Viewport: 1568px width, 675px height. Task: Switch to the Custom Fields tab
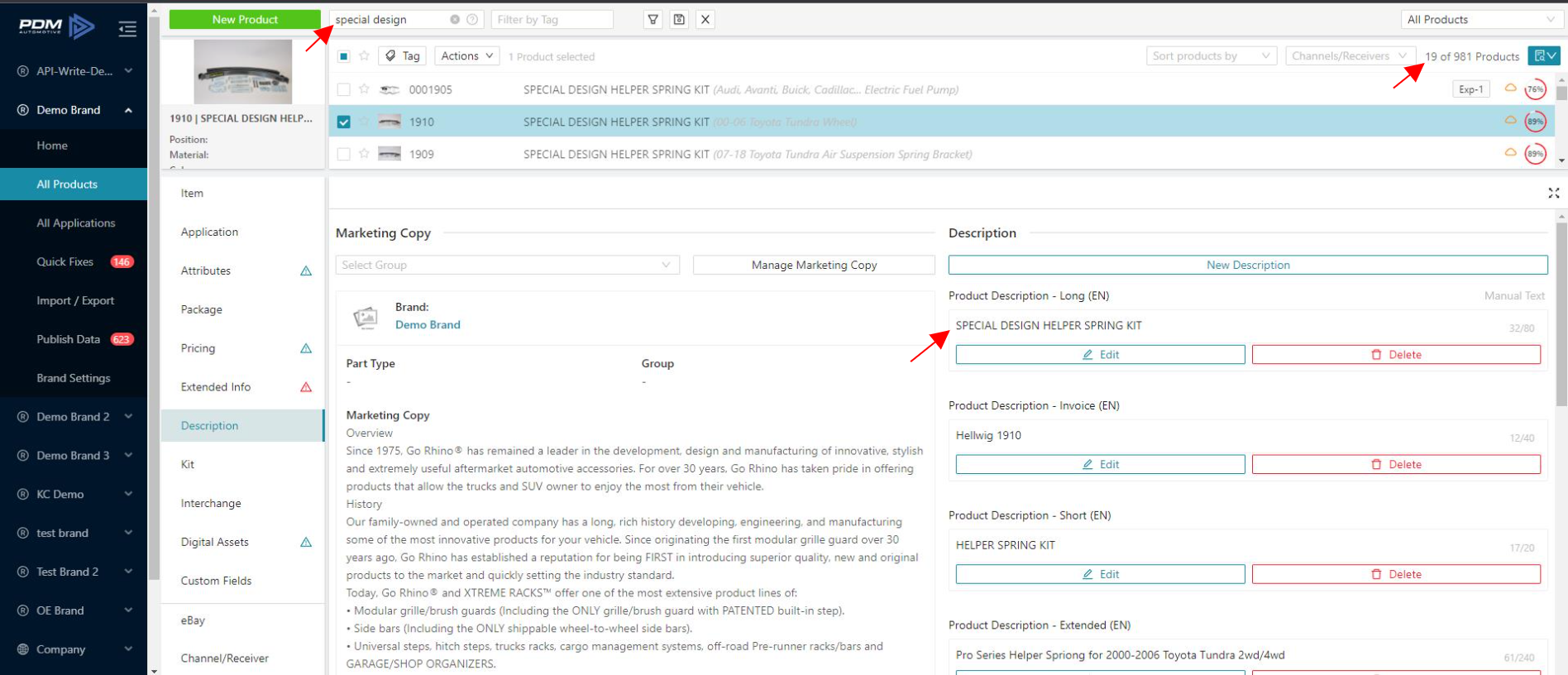point(242,581)
